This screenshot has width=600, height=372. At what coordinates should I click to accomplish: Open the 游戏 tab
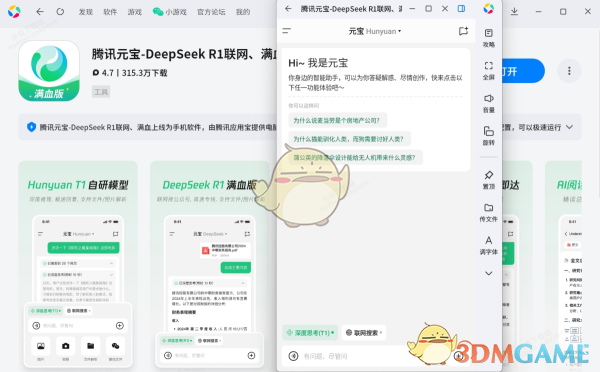tap(135, 12)
